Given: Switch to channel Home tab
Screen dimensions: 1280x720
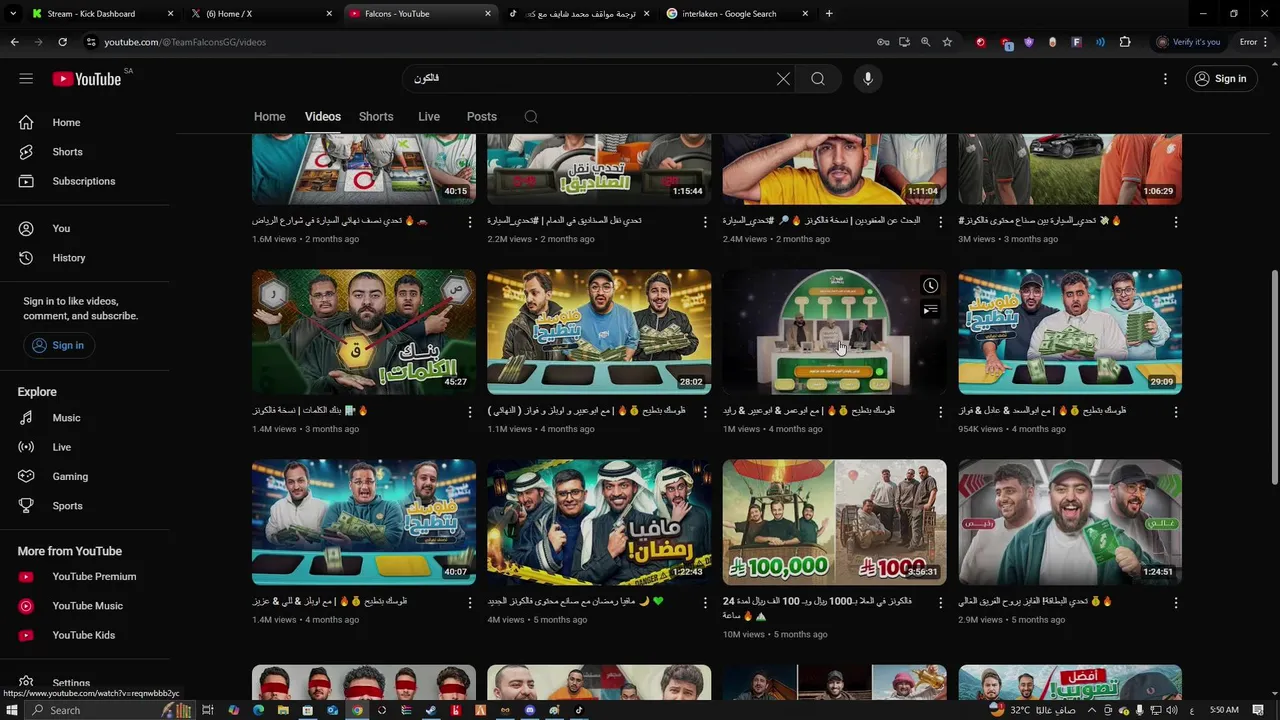Looking at the screenshot, I should [x=269, y=117].
